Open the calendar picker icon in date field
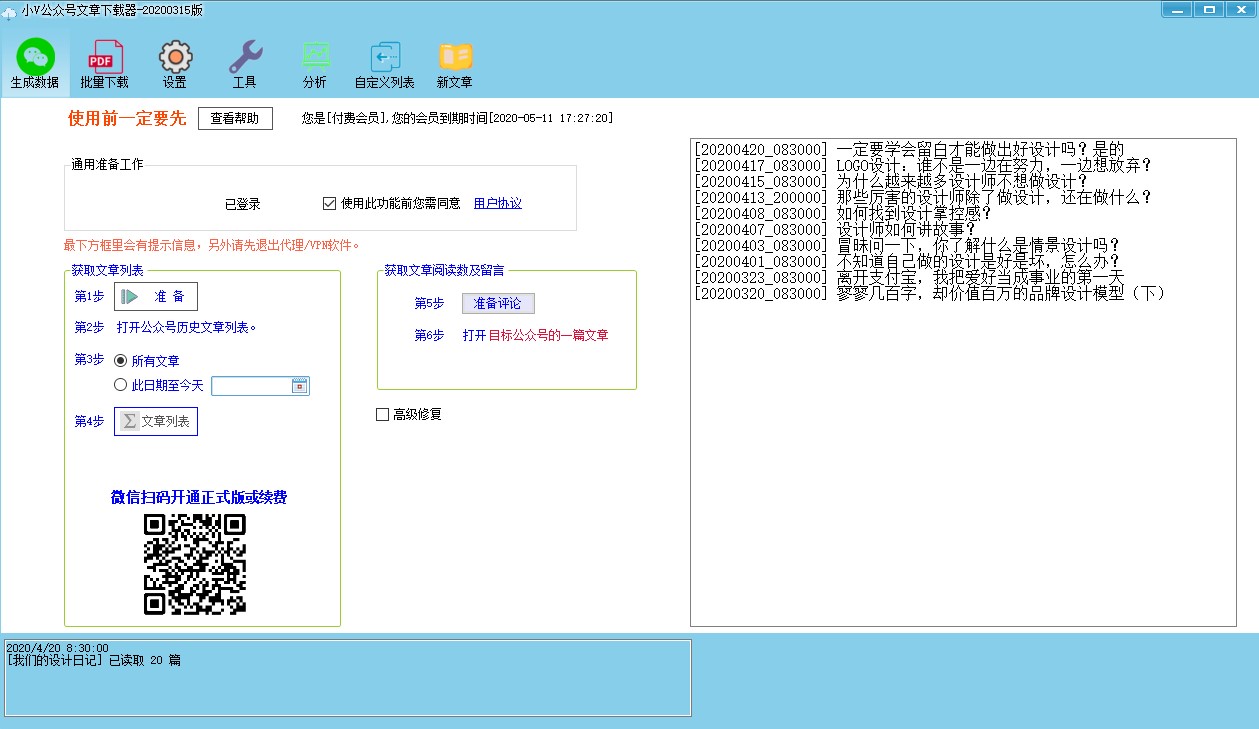 [299, 386]
